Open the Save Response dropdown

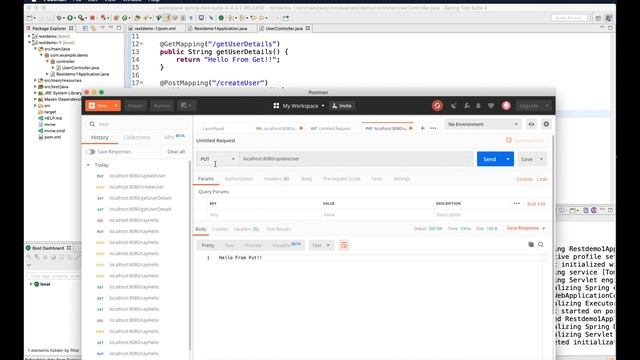tap(526, 228)
